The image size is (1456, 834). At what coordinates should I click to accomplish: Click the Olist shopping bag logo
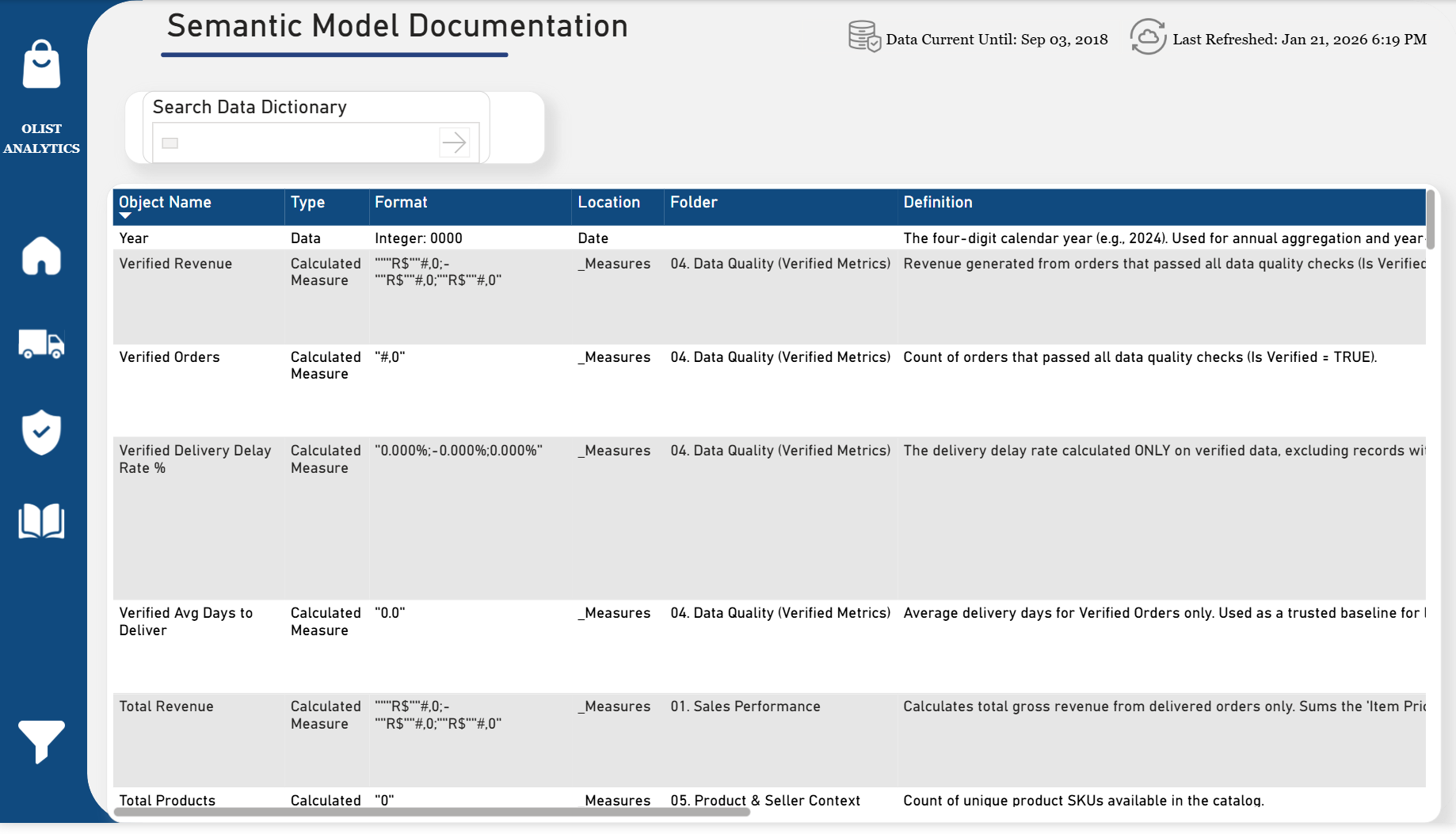[x=41, y=65]
